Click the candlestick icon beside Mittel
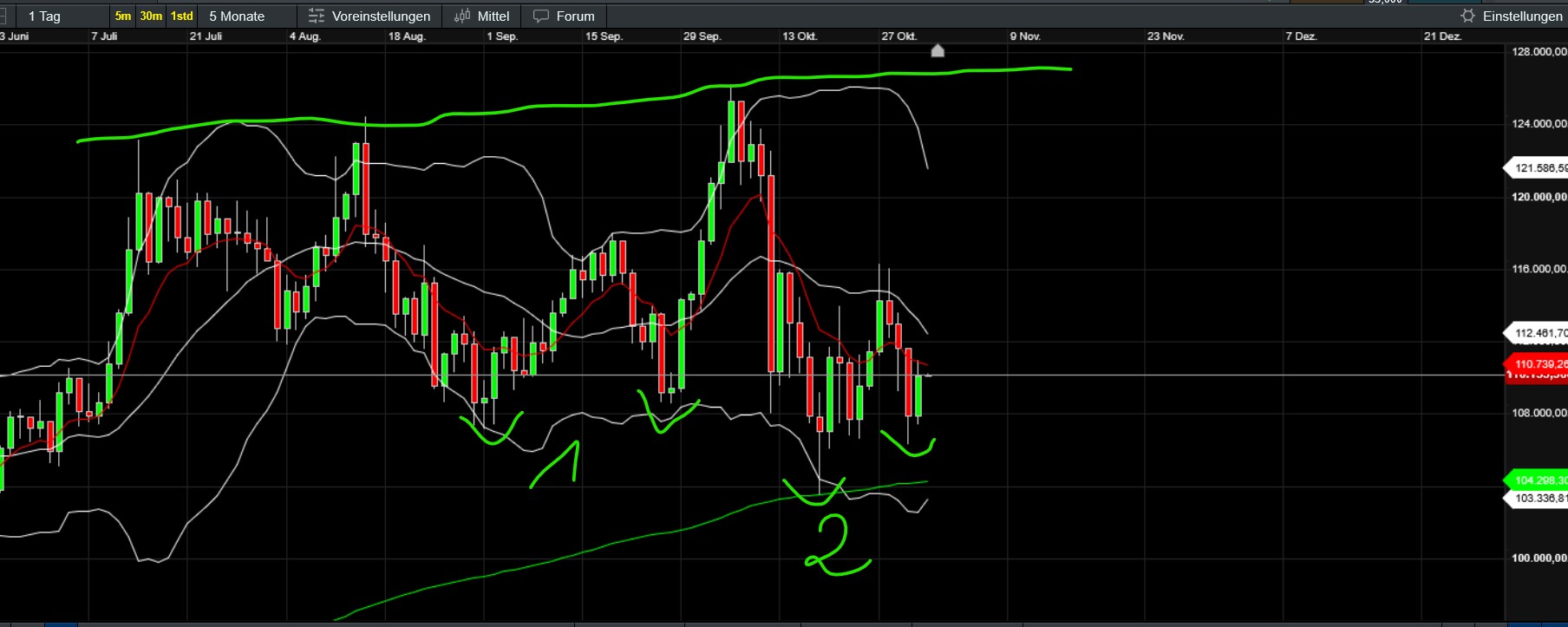This screenshot has width=1568, height=627. (x=462, y=16)
